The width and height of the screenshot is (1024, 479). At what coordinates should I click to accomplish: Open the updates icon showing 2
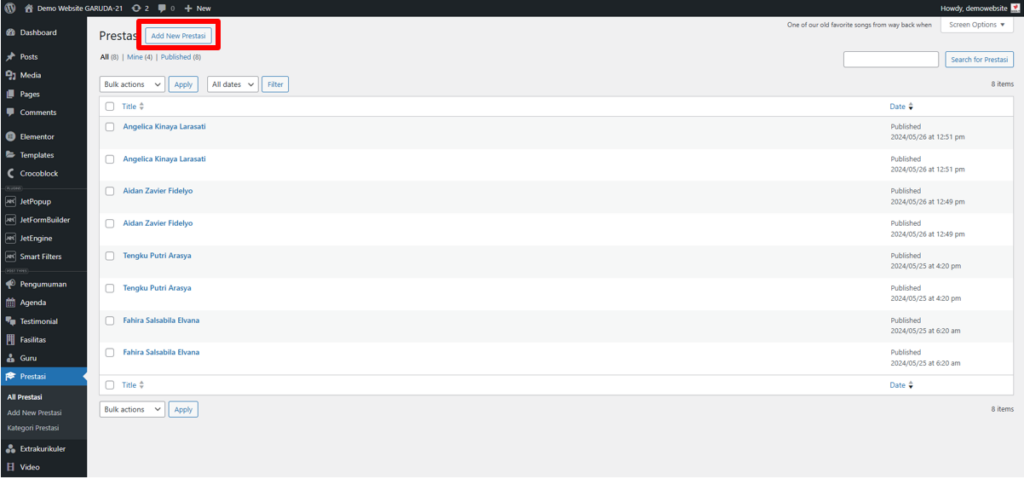(136, 8)
